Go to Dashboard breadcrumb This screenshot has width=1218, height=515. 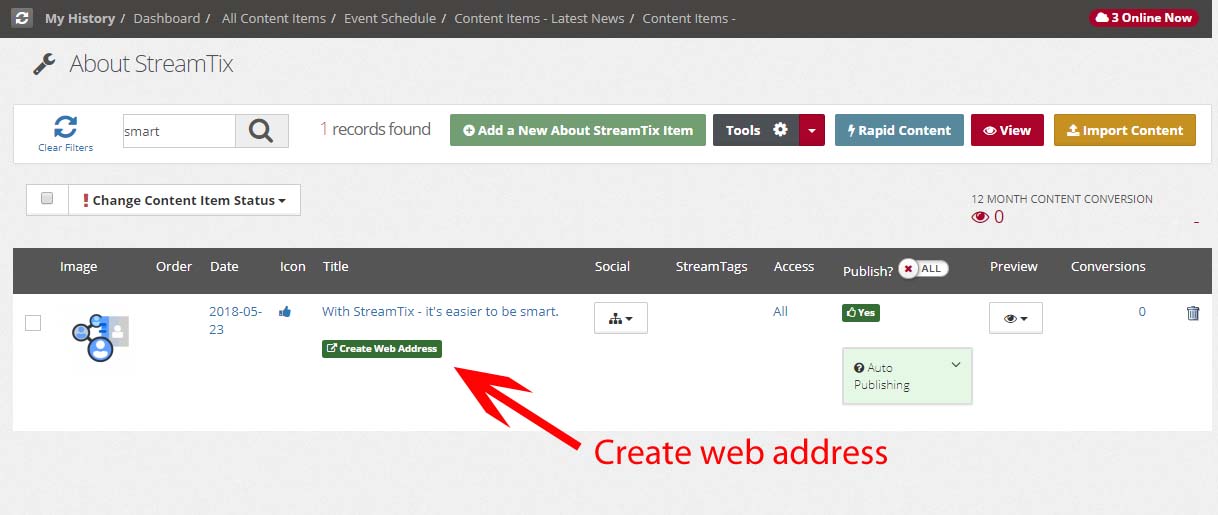point(166,18)
